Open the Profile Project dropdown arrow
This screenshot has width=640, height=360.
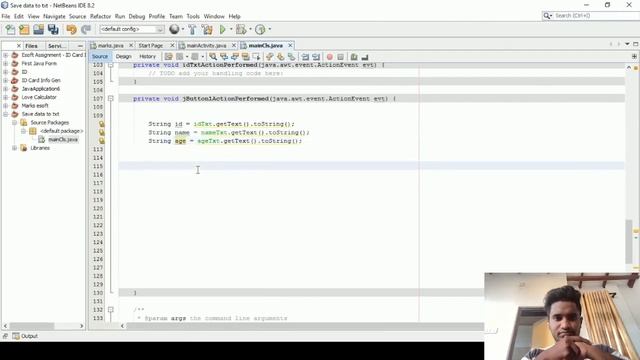(269, 29)
